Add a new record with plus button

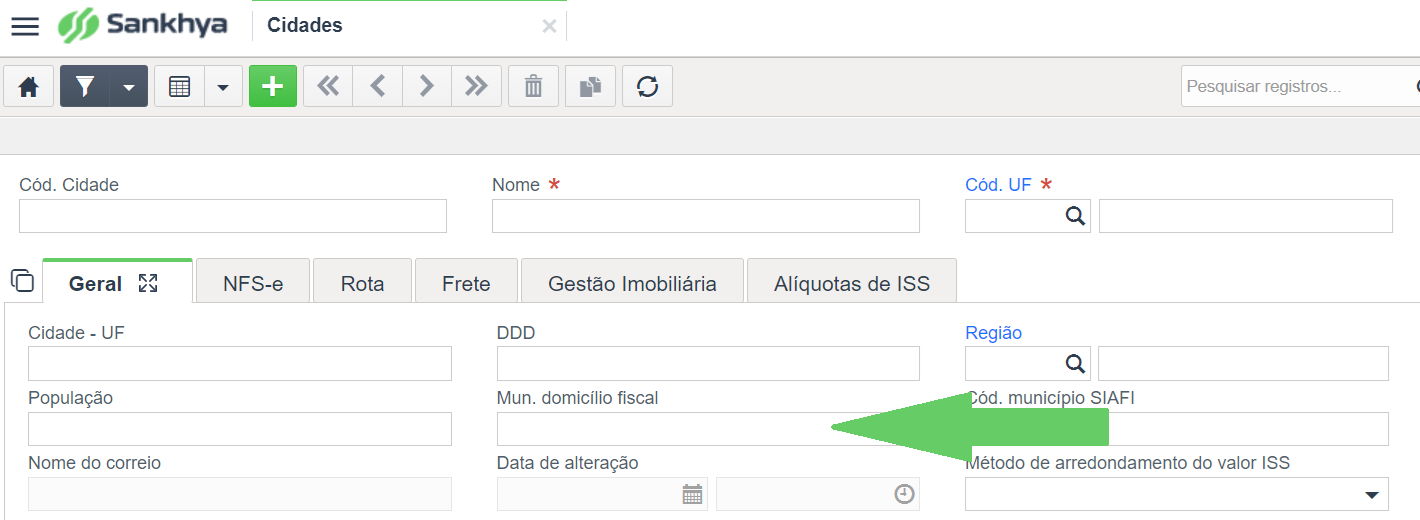click(x=273, y=86)
